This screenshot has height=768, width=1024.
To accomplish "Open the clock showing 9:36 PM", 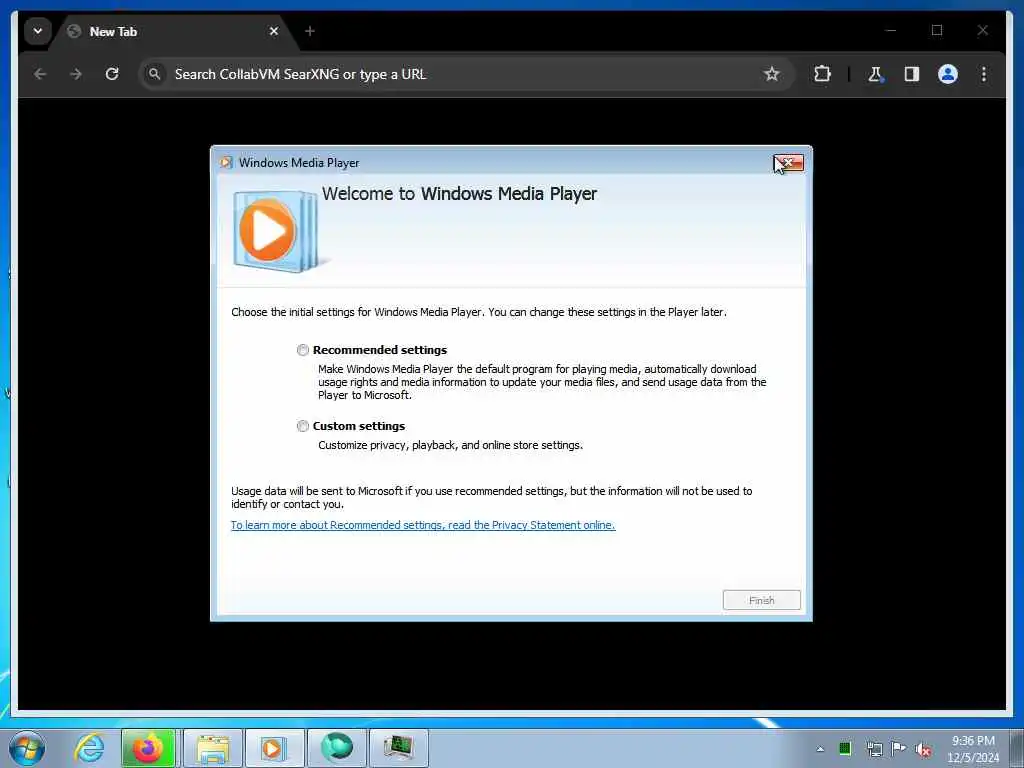I will click(974, 749).
